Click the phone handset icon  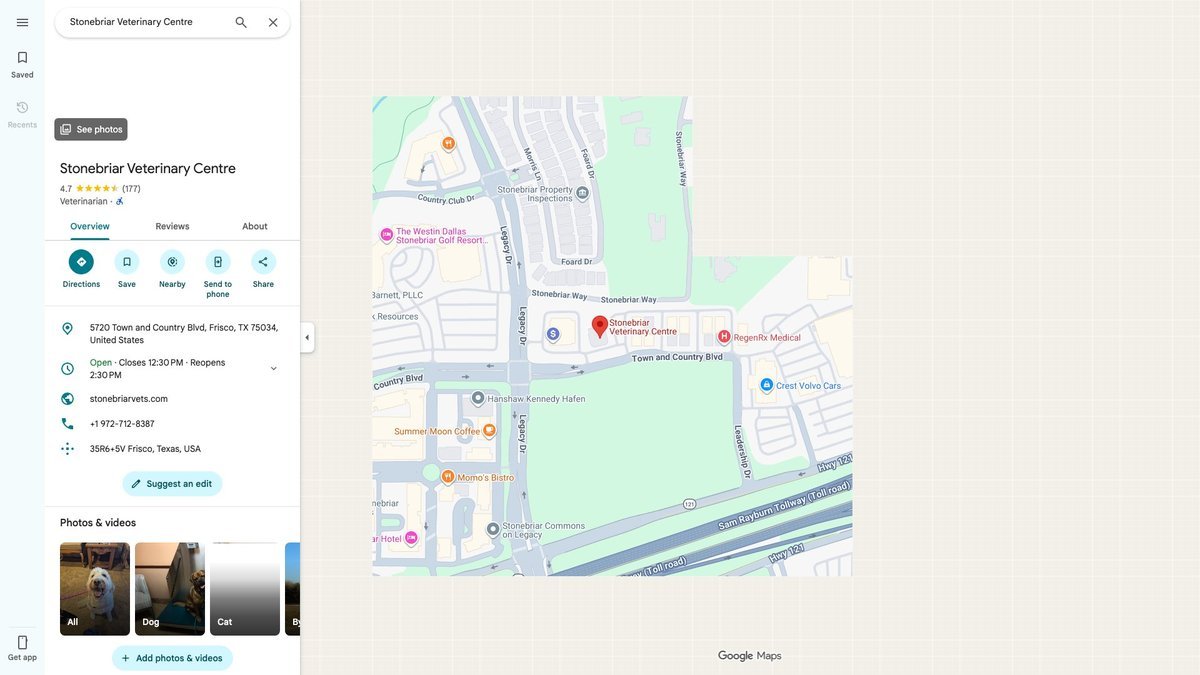point(67,424)
